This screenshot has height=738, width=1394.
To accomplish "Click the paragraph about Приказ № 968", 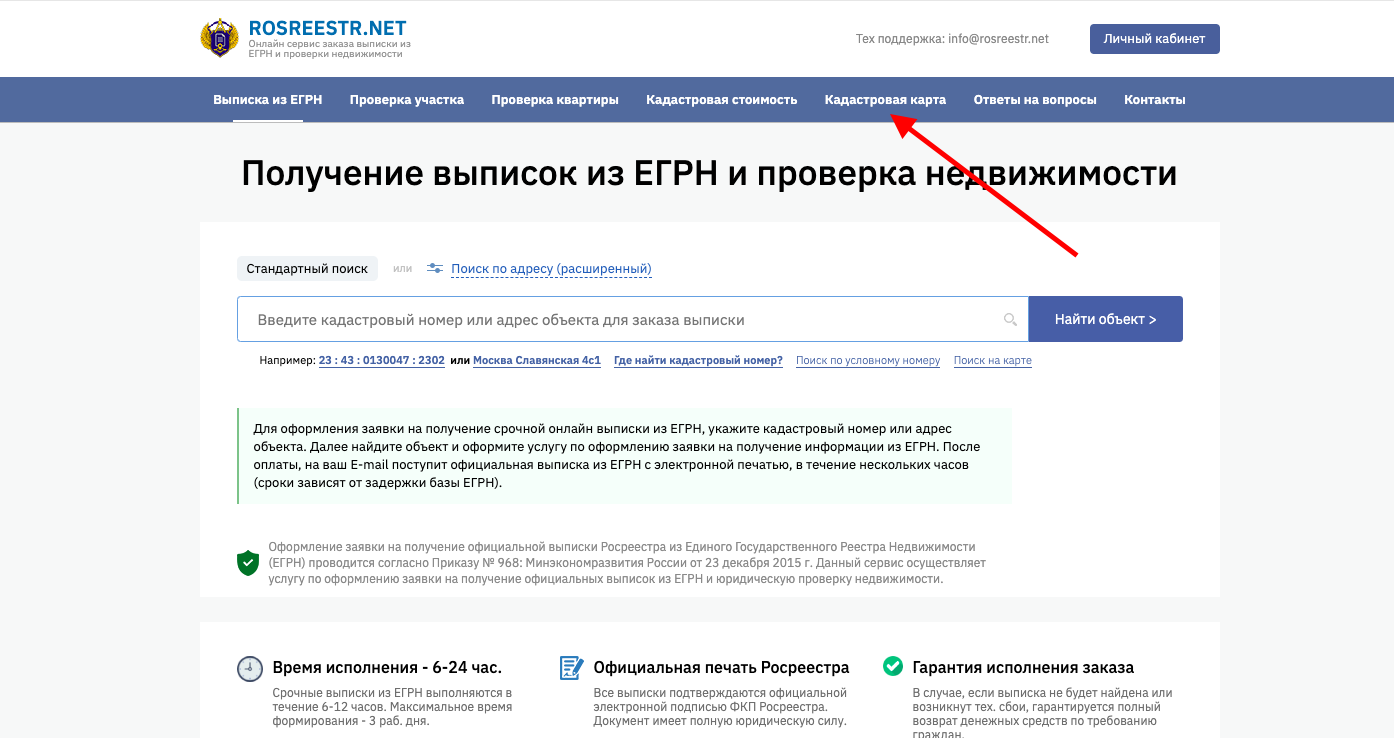I will (627, 563).
